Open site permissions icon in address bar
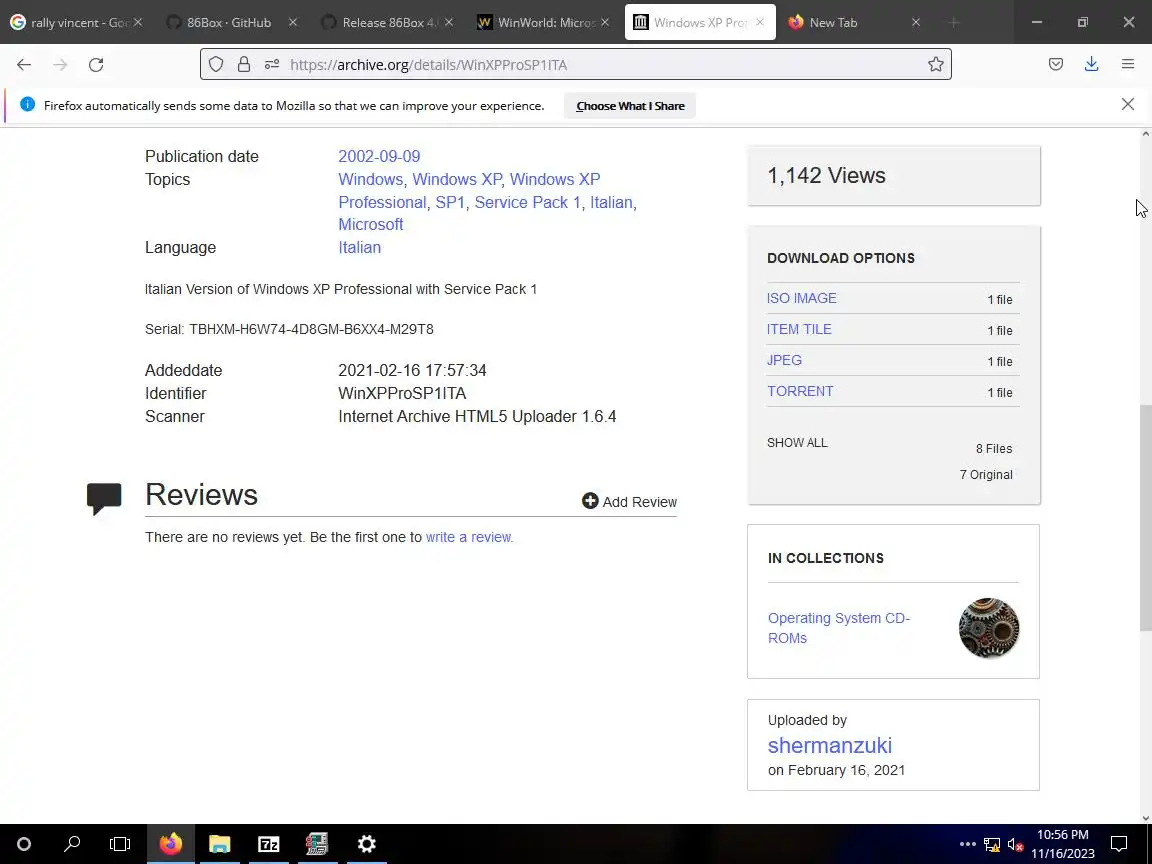The image size is (1152, 864). point(272,65)
